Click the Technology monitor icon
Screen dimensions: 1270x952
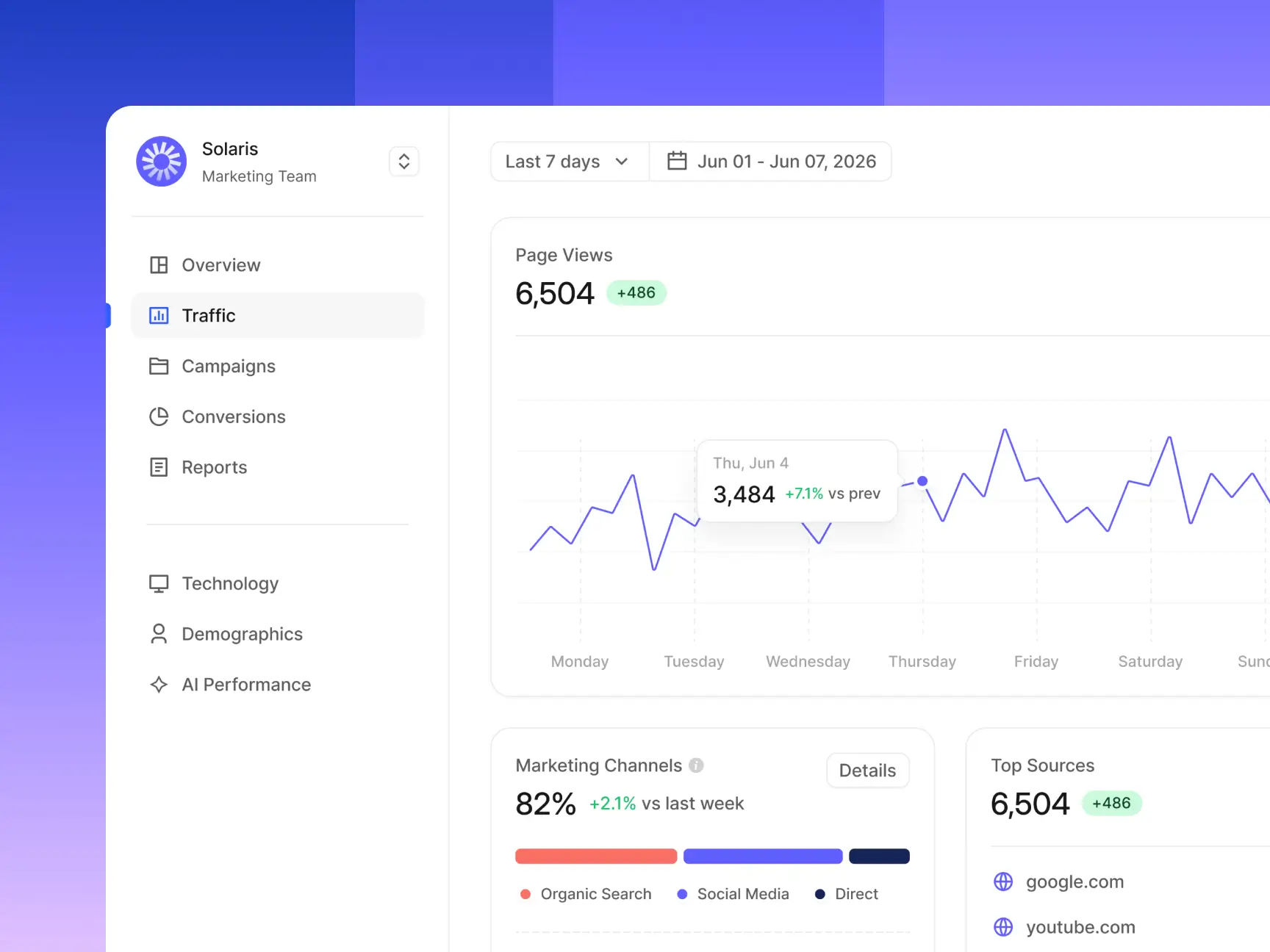[159, 583]
